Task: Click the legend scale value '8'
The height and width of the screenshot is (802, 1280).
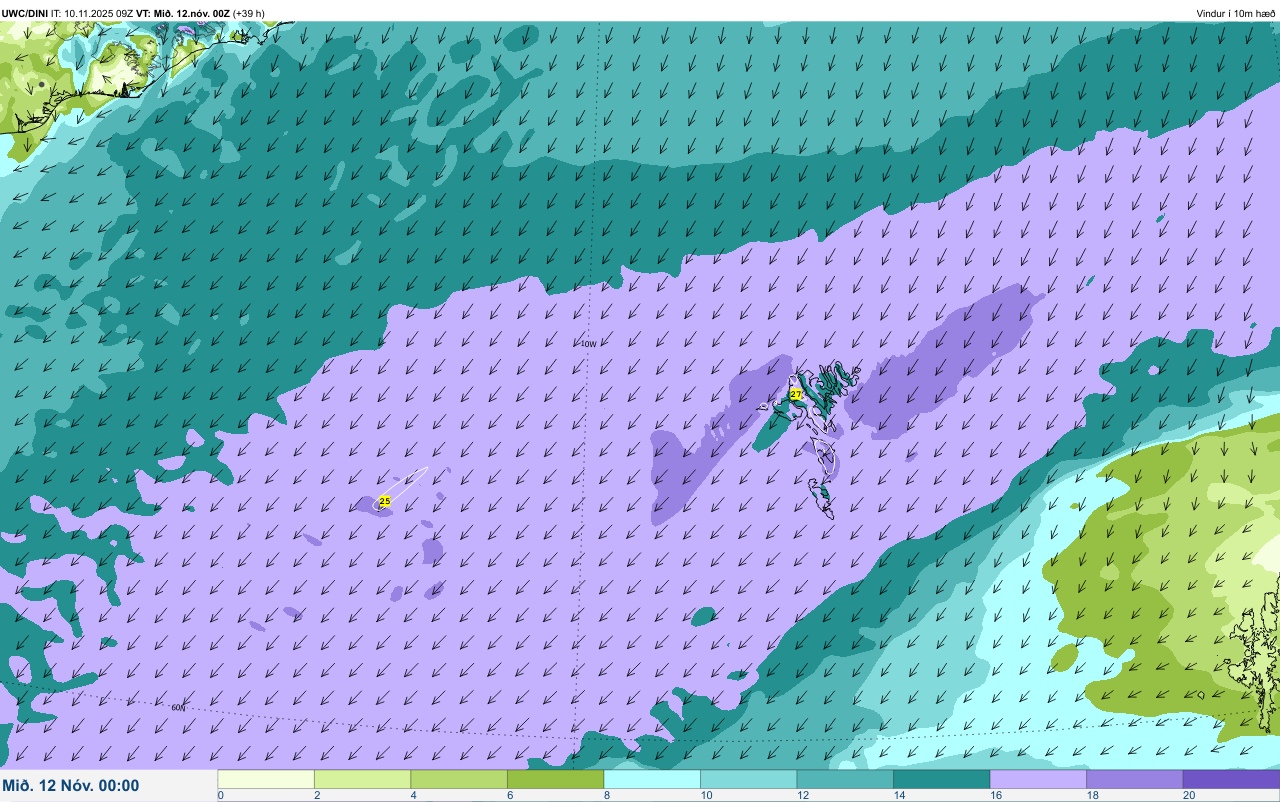Action: click(605, 795)
